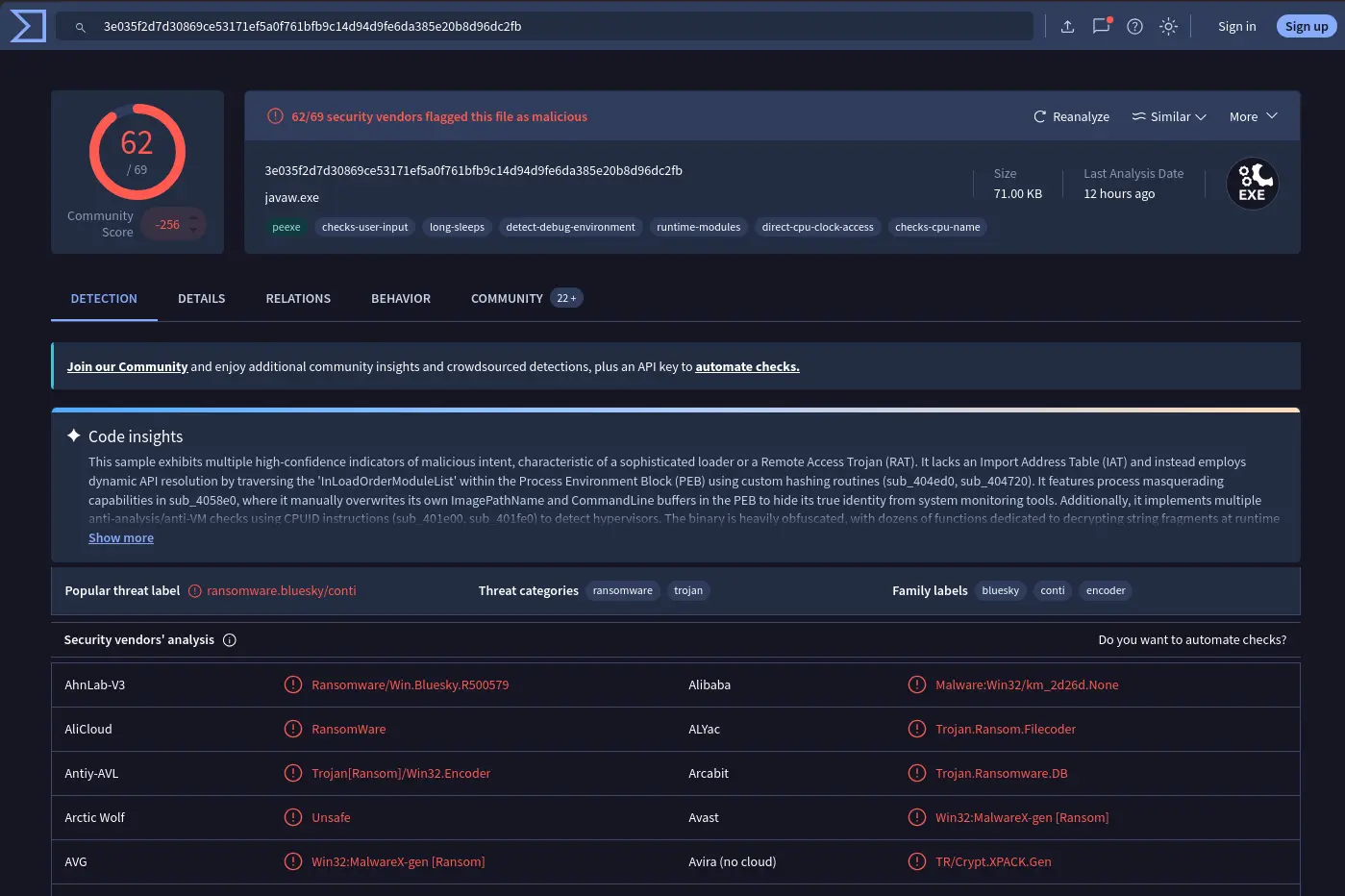Switch to the DETAILS tab
Image resolution: width=1345 pixels, height=896 pixels.
point(202,299)
